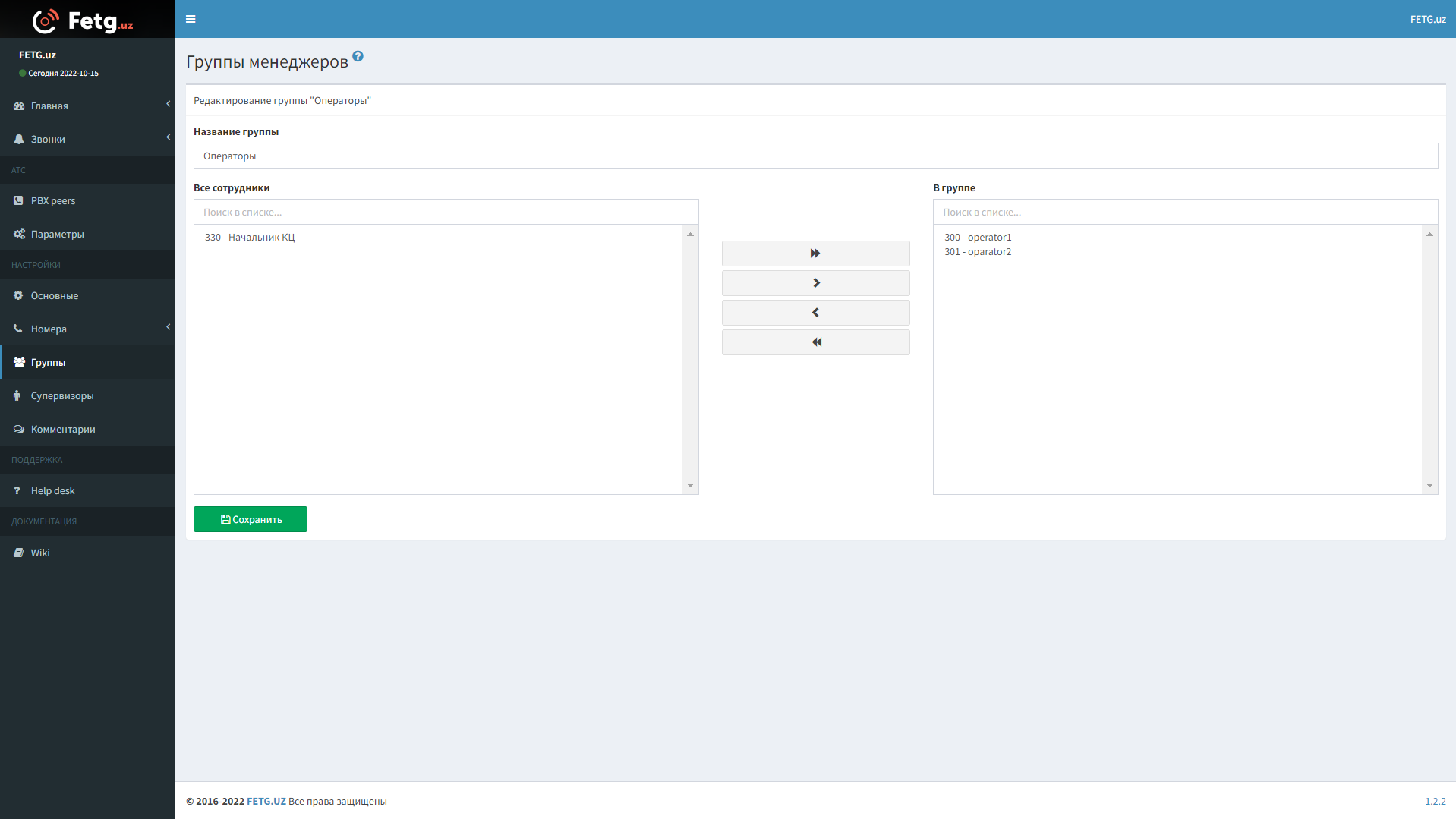This screenshot has width=1456, height=819.
Task: Select 330 - Начальник КЦ employee
Action: [250, 238]
